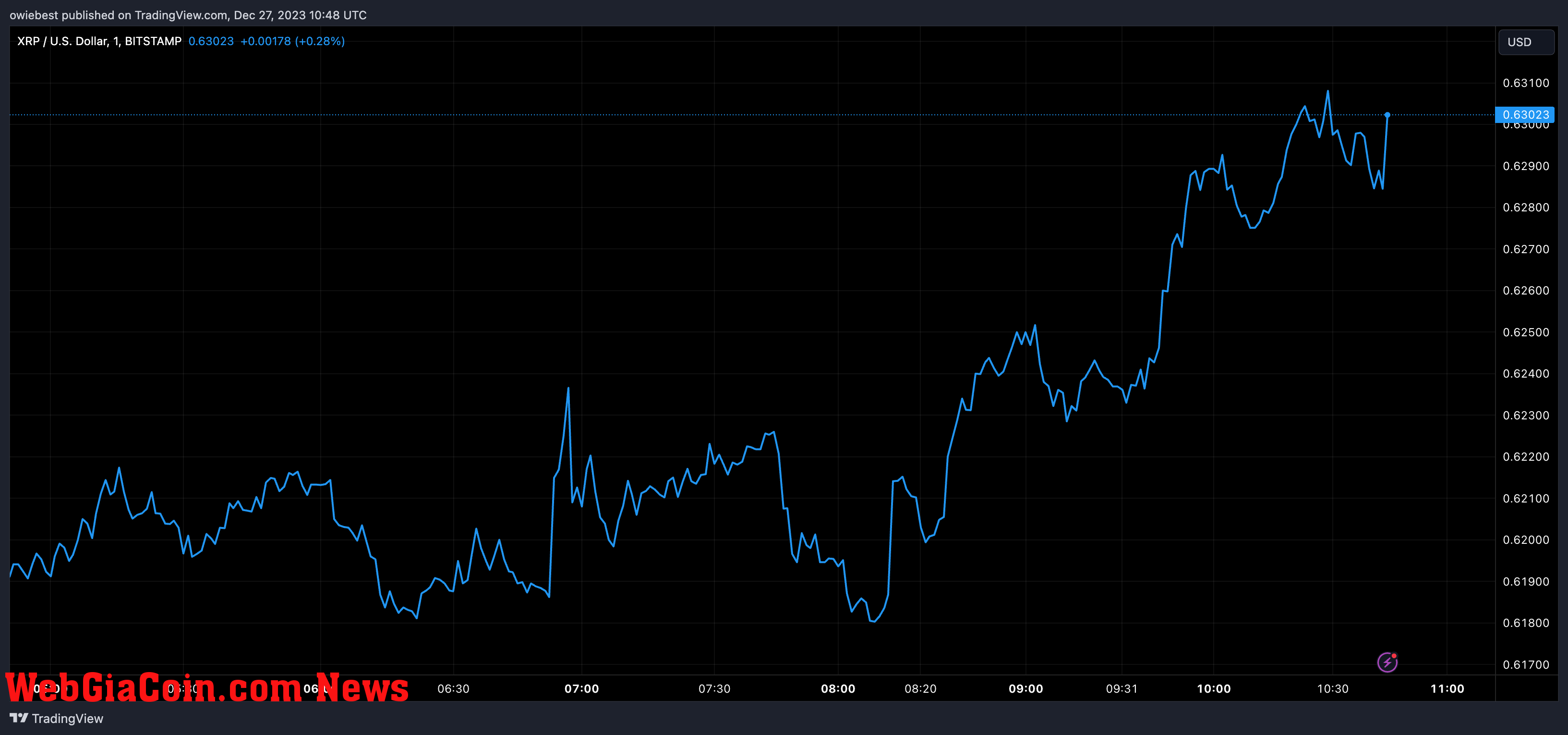Click the 0.62800 price axis label
The width and height of the screenshot is (1568, 735).
click(x=1526, y=208)
